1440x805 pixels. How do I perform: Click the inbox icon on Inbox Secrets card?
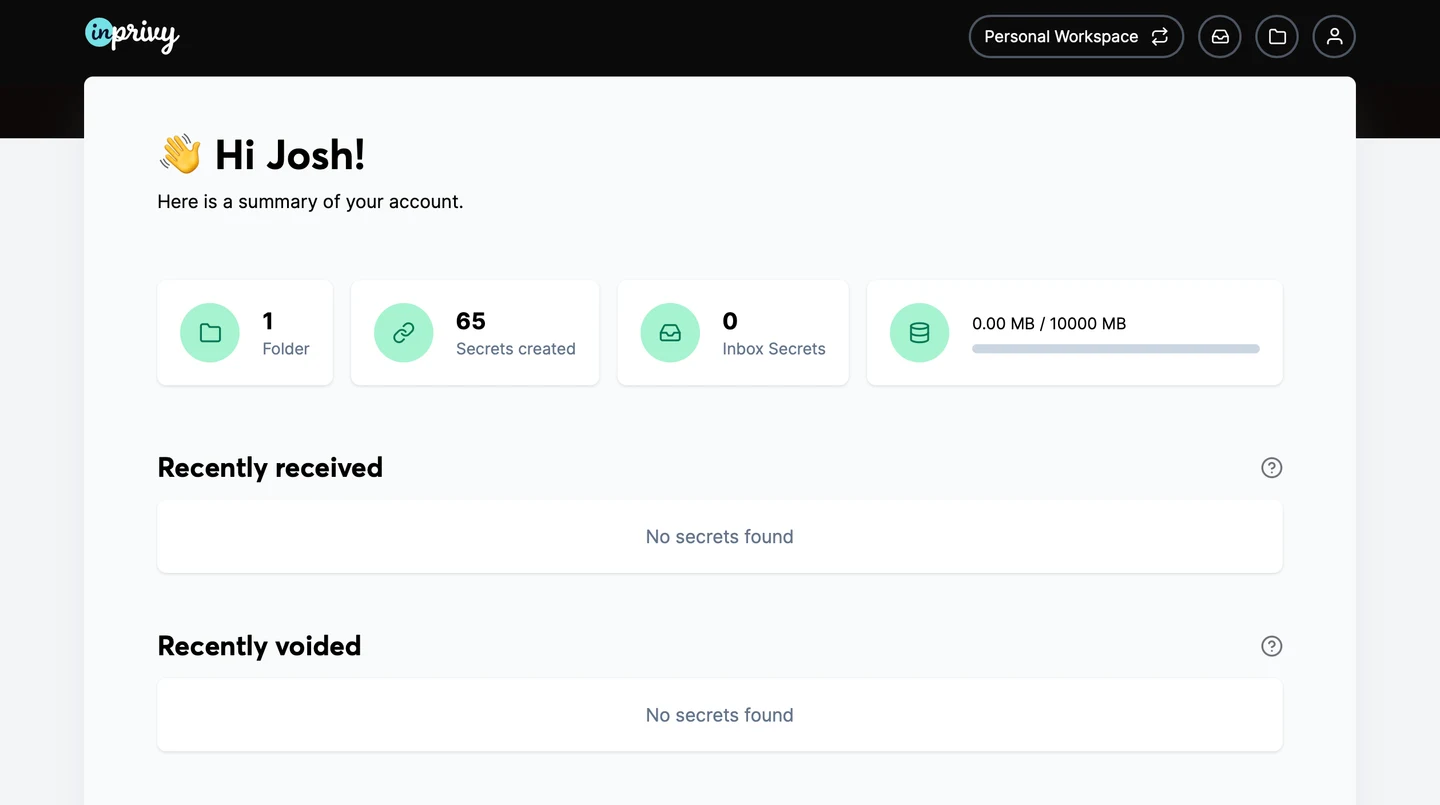[x=670, y=333]
